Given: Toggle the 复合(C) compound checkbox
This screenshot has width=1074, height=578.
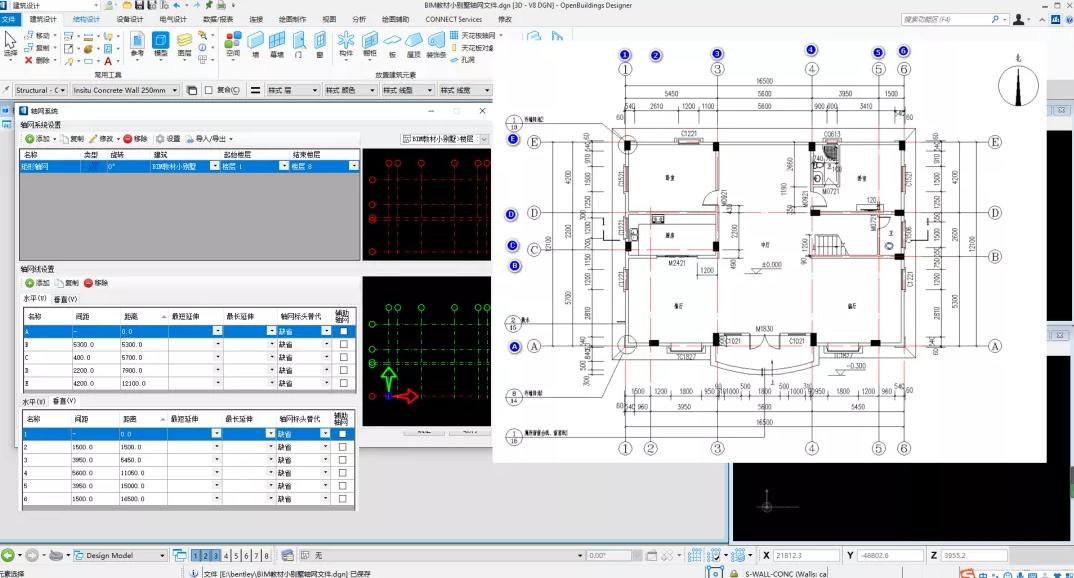Looking at the screenshot, I should point(209,90).
